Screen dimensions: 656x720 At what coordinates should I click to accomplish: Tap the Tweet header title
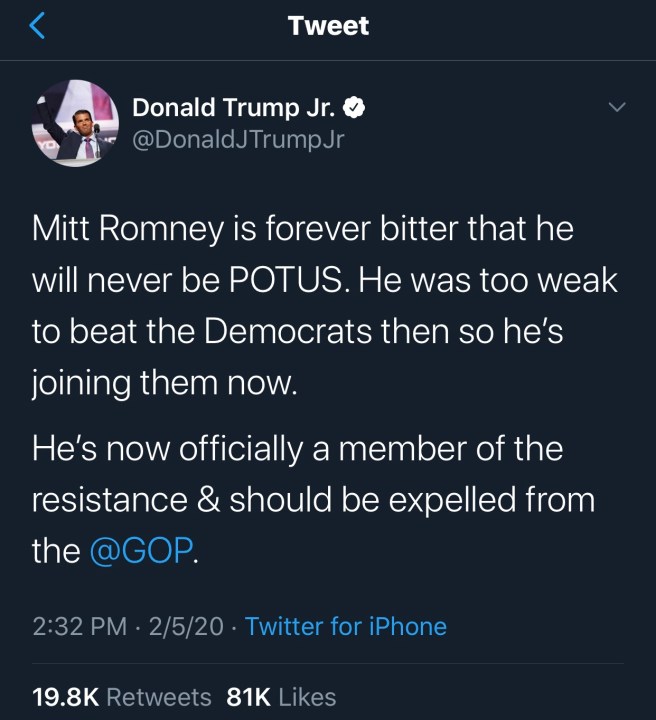[328, 27]
